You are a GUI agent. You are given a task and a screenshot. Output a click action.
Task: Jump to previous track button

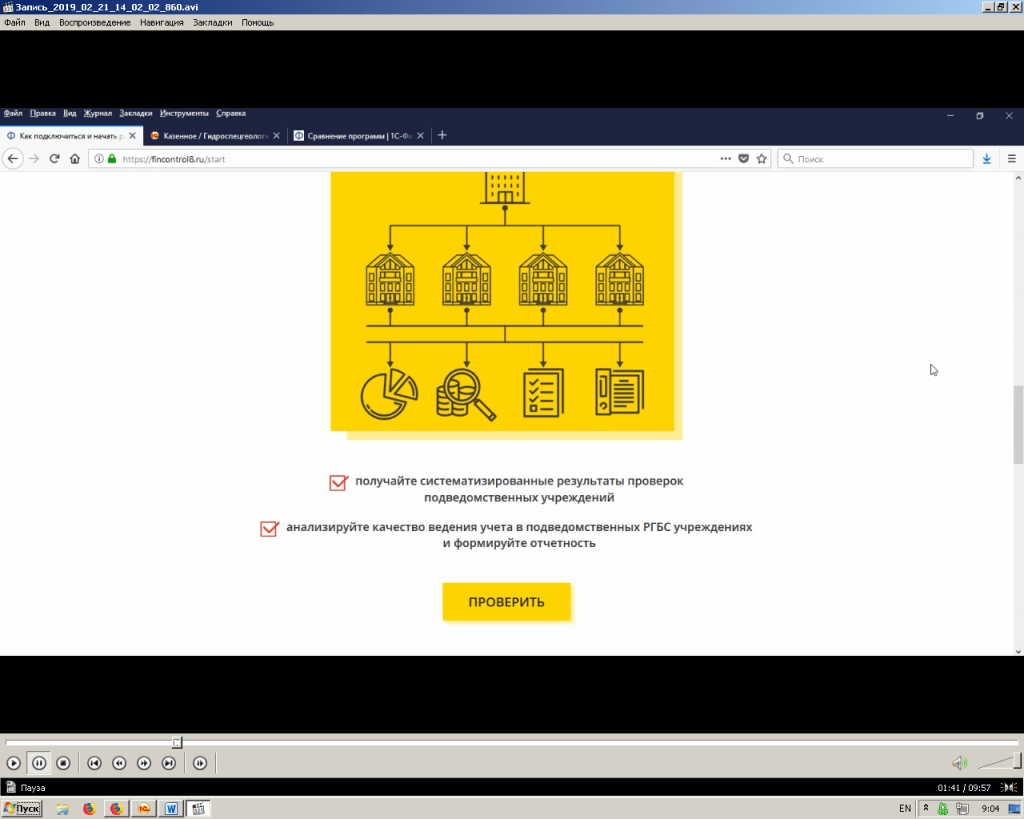tap(94, 763)
